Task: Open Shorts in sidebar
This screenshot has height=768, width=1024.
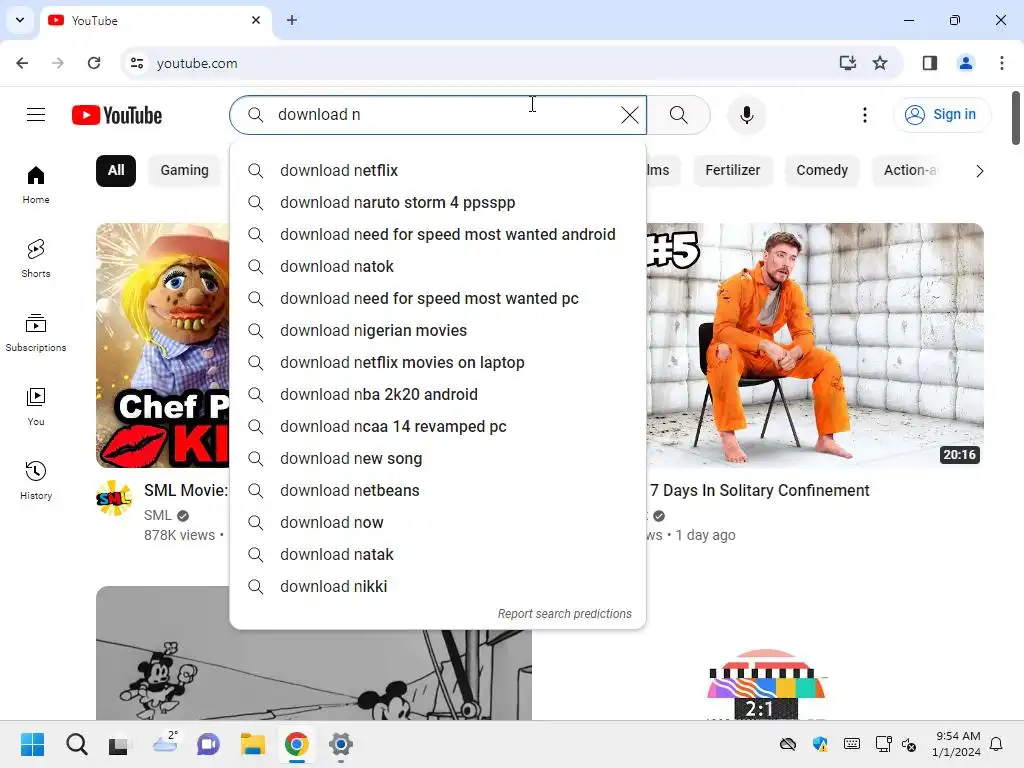Action: tap(36, 259)
